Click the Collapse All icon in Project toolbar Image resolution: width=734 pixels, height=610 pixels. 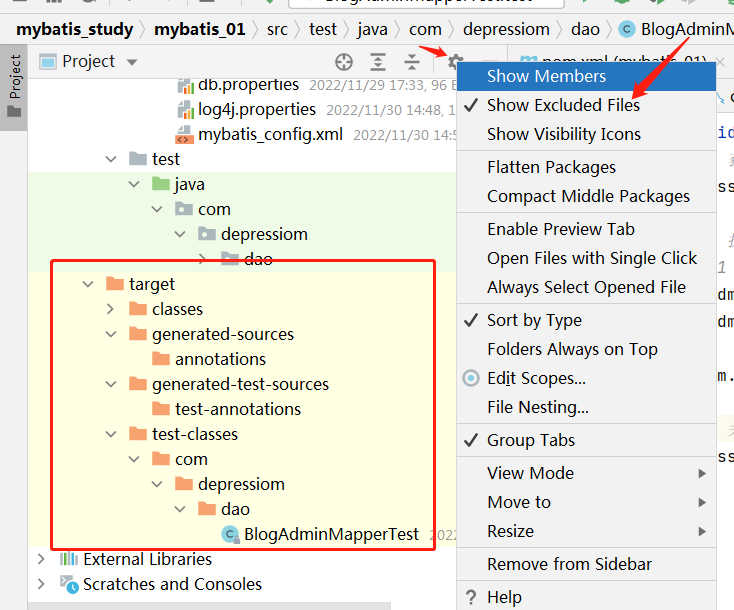pyautogui.click(x=412, y=62)
